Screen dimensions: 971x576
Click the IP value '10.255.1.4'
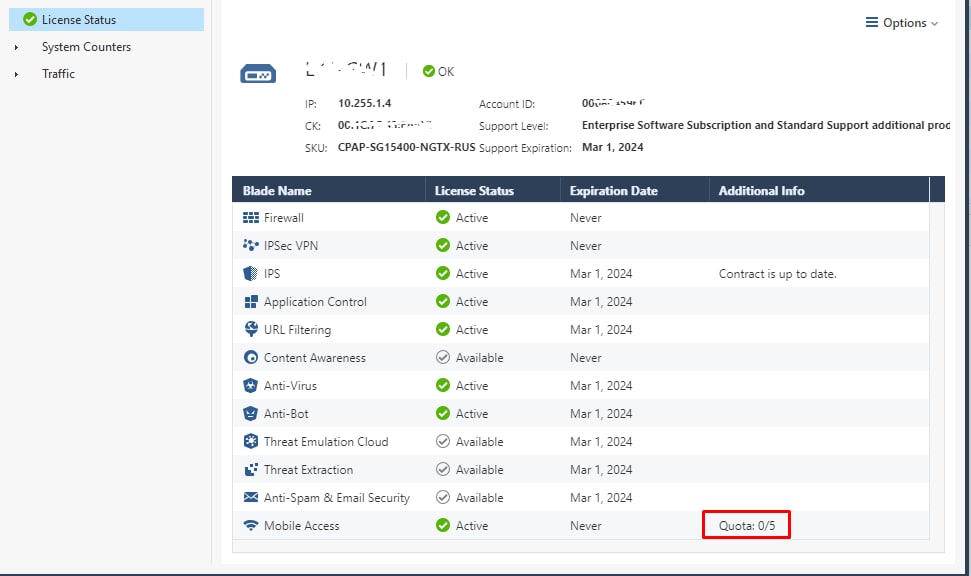click(x=365, y=103)
